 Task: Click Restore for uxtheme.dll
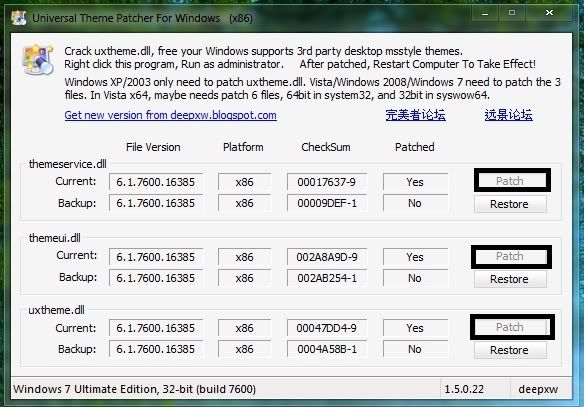[510, 350]
